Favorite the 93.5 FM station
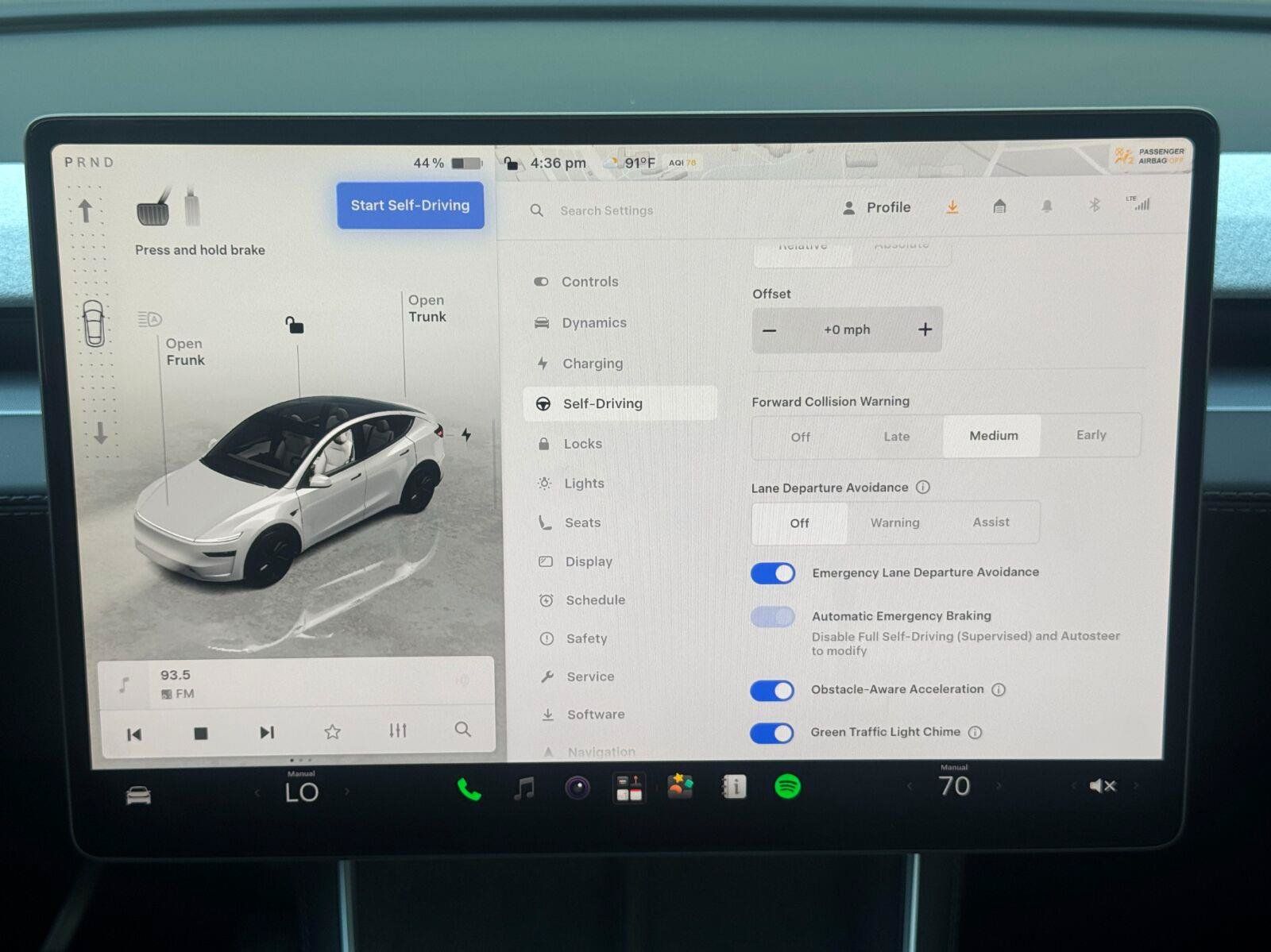This screenshot has width=1271, height=952. (x=333, y=732)
